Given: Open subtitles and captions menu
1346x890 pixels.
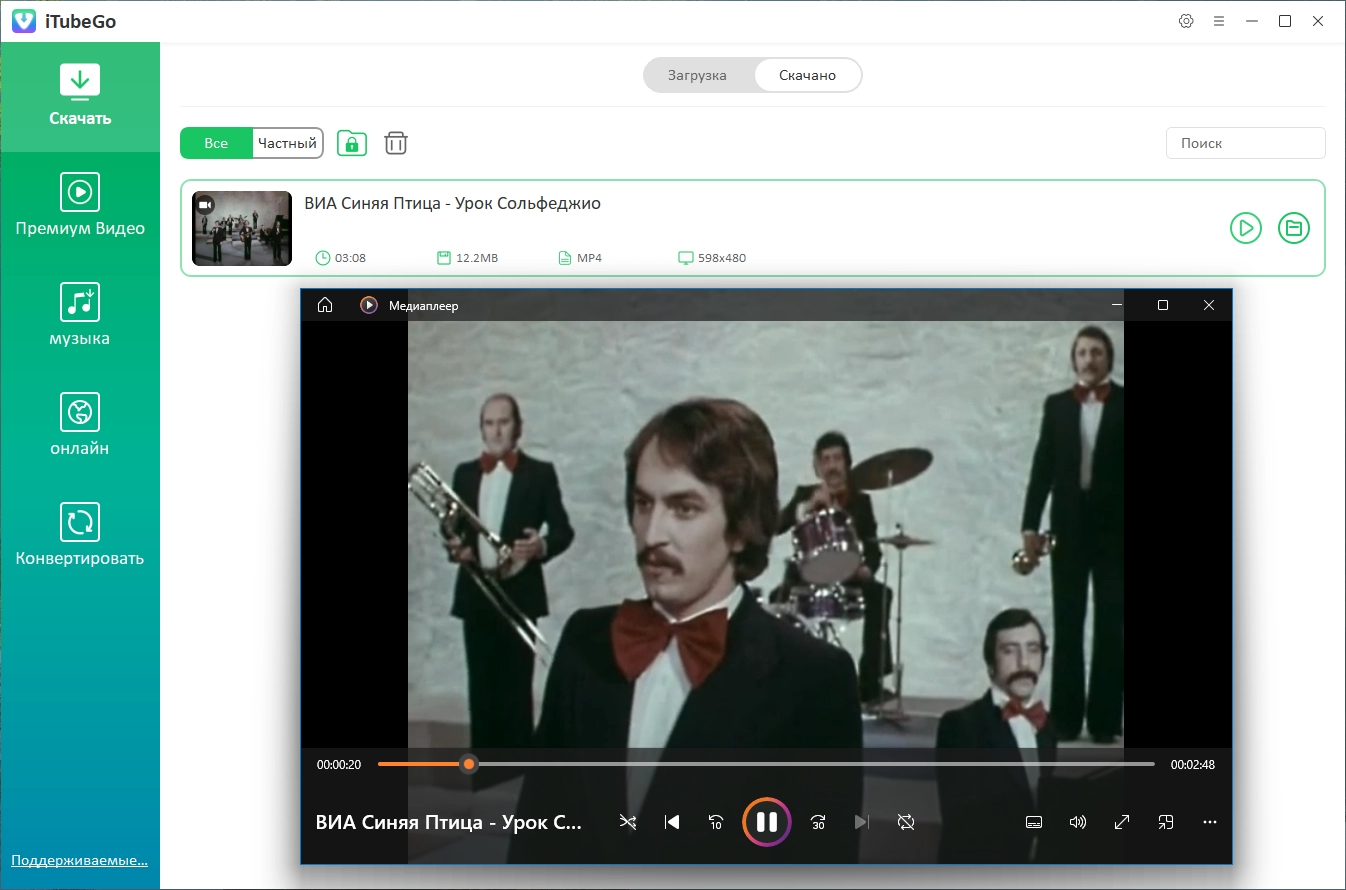Looking at the screenshot, I should [x=1034, y=822].
